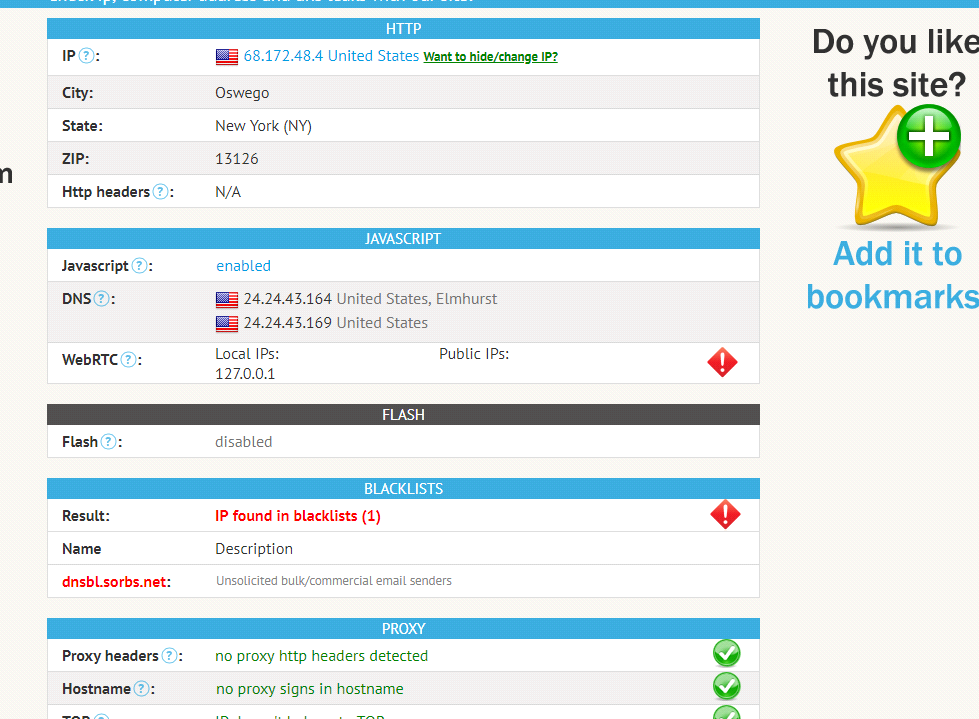Image resolution: width=979 pixels, height=719 pixels.
Task: Click the ZIP value 13126
Action: click(x=237, y=159)
